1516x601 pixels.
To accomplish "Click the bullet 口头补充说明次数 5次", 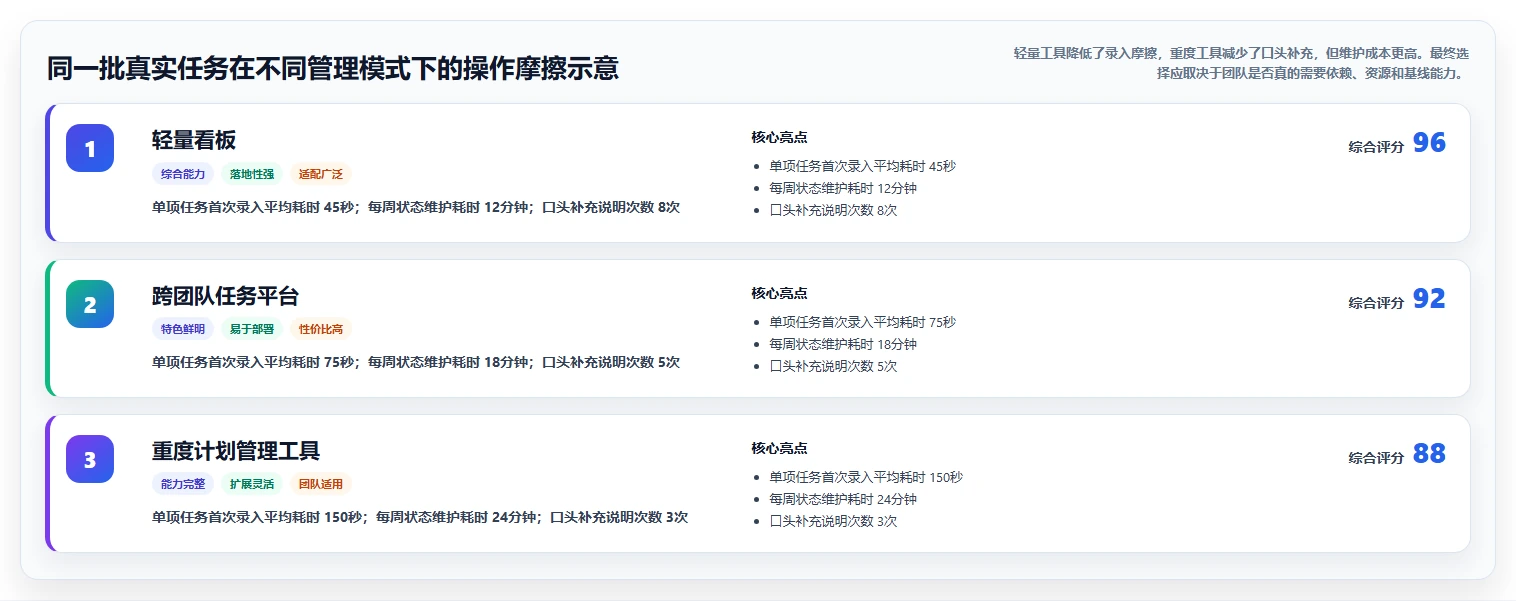I will coord(833,366).
